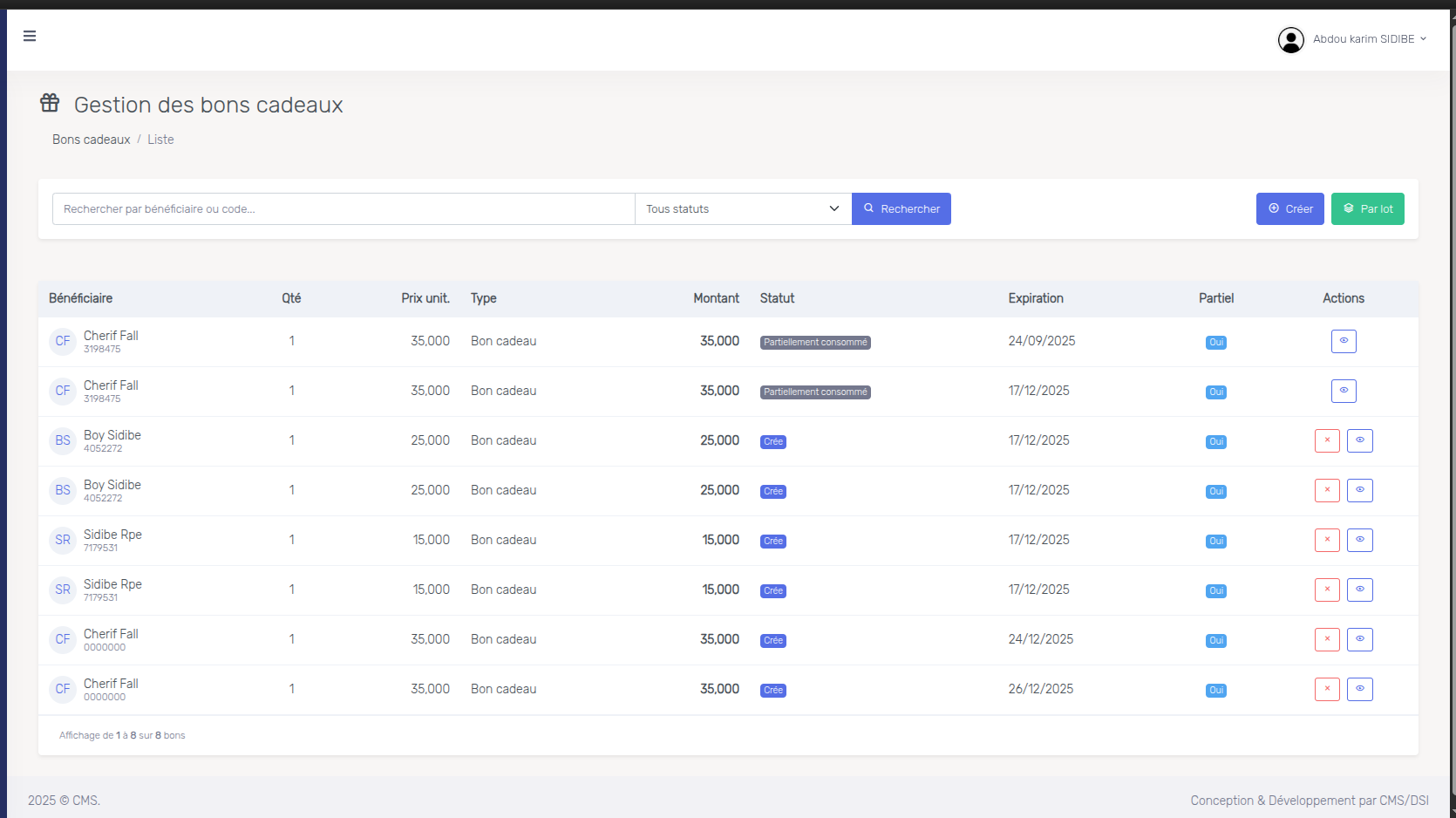View the Sidibe Rpe voucher expiring 17/12/2025
1456x818 pixels.
point(1359,540)
